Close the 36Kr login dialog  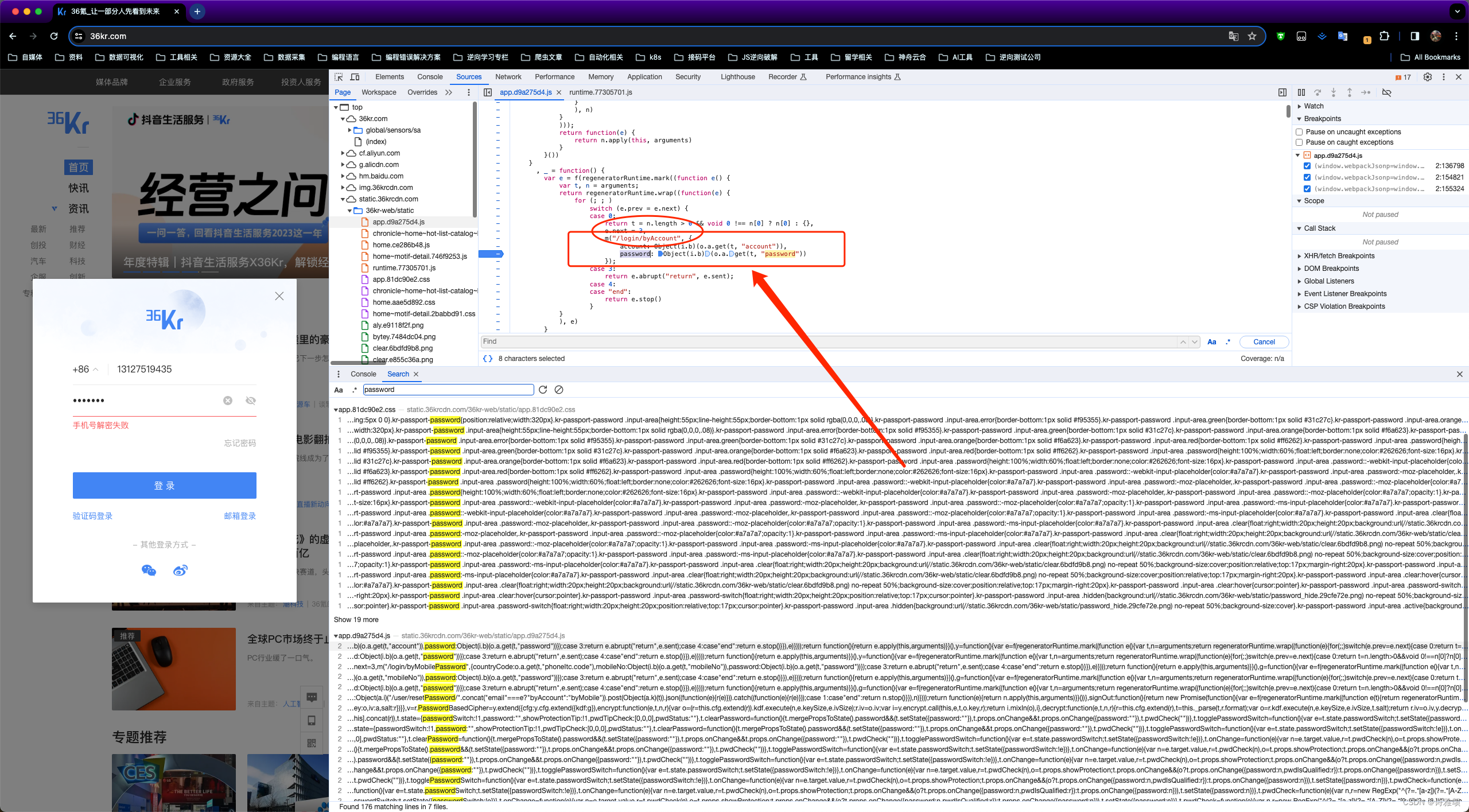(x=279, y=296)
